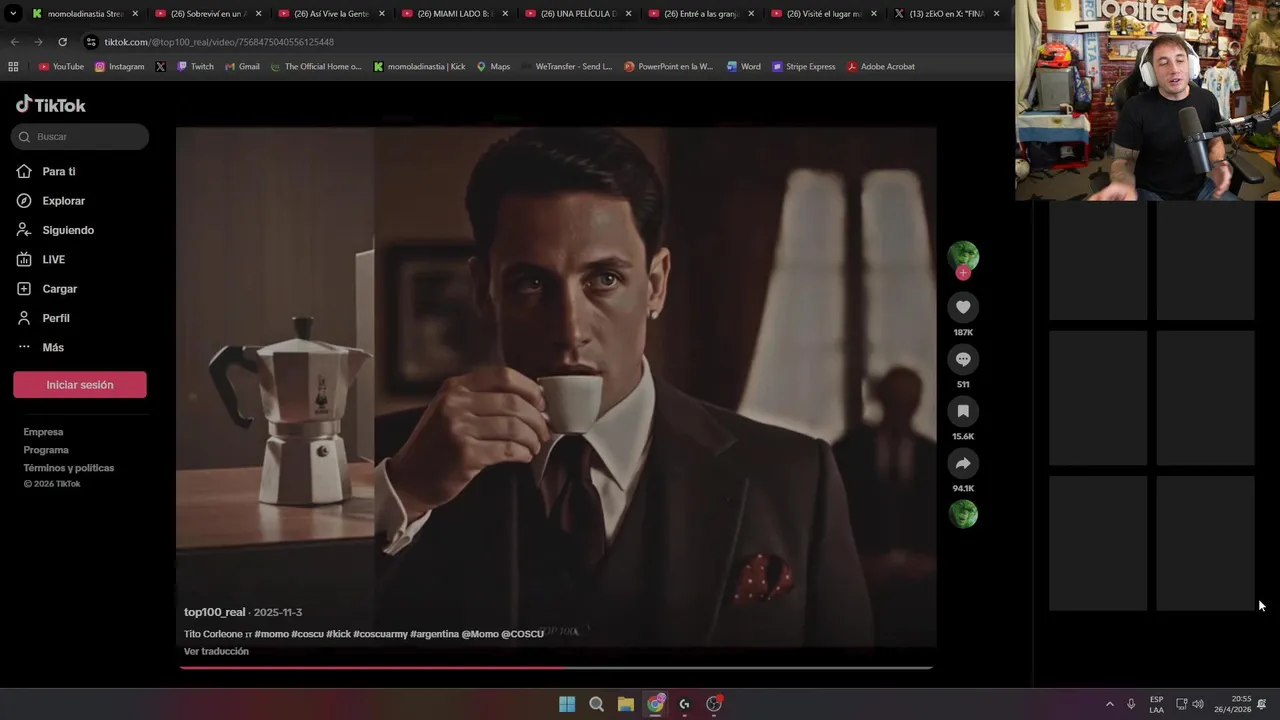Screen dimensions: 1280x720
Task: Go back with browser arrow
Action: [14, 42]
